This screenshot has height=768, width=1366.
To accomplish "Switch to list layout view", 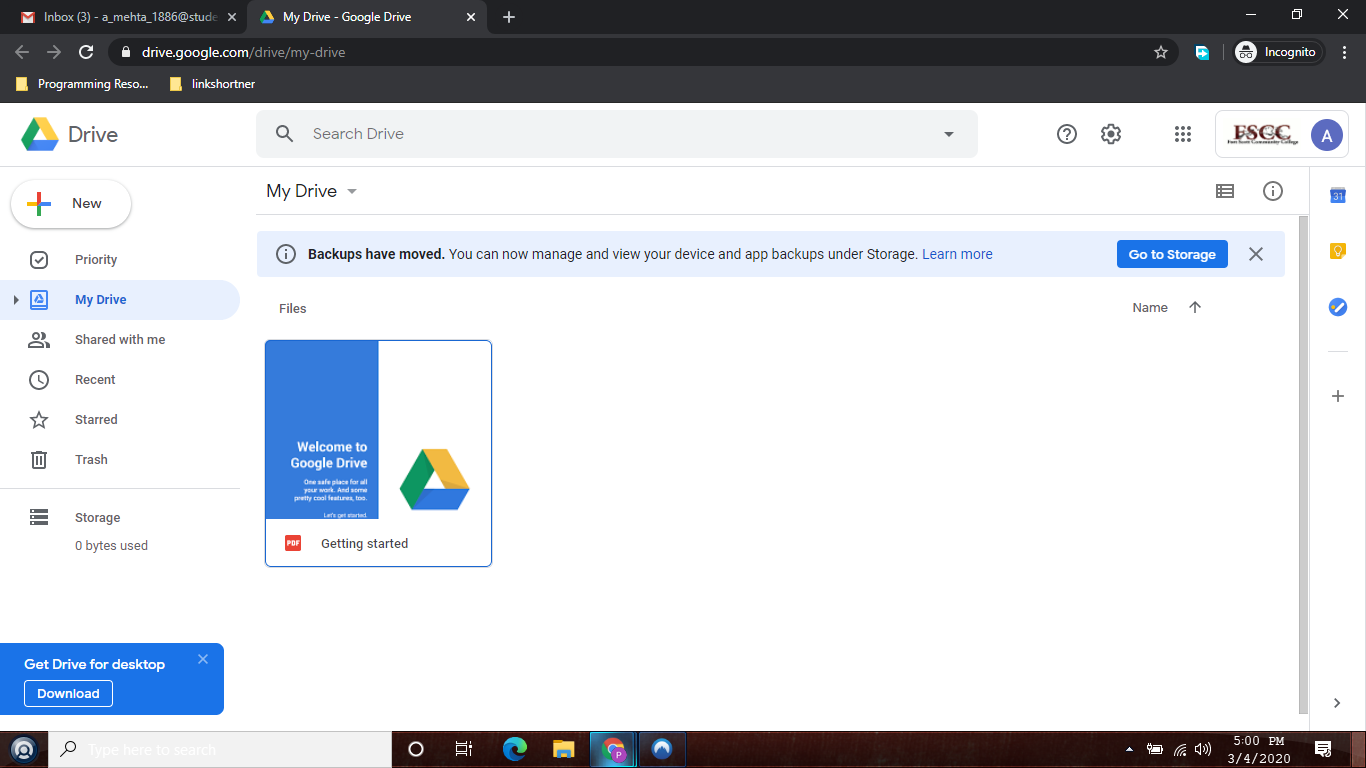I will point(1225,191).
